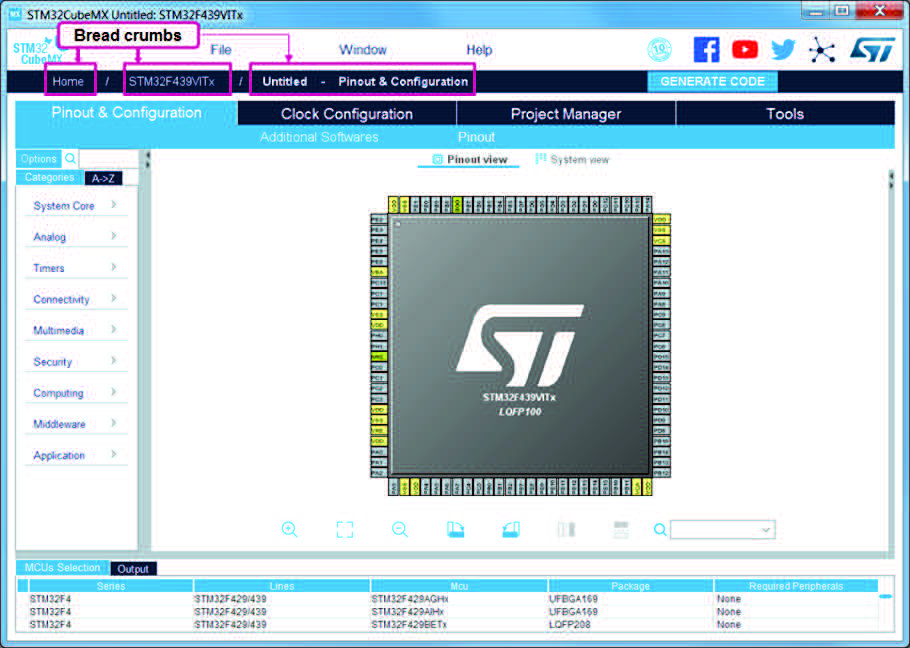Viewport: 910px width, 648px height.
Task: Select the Categories tab
Action: click(49, 178)
